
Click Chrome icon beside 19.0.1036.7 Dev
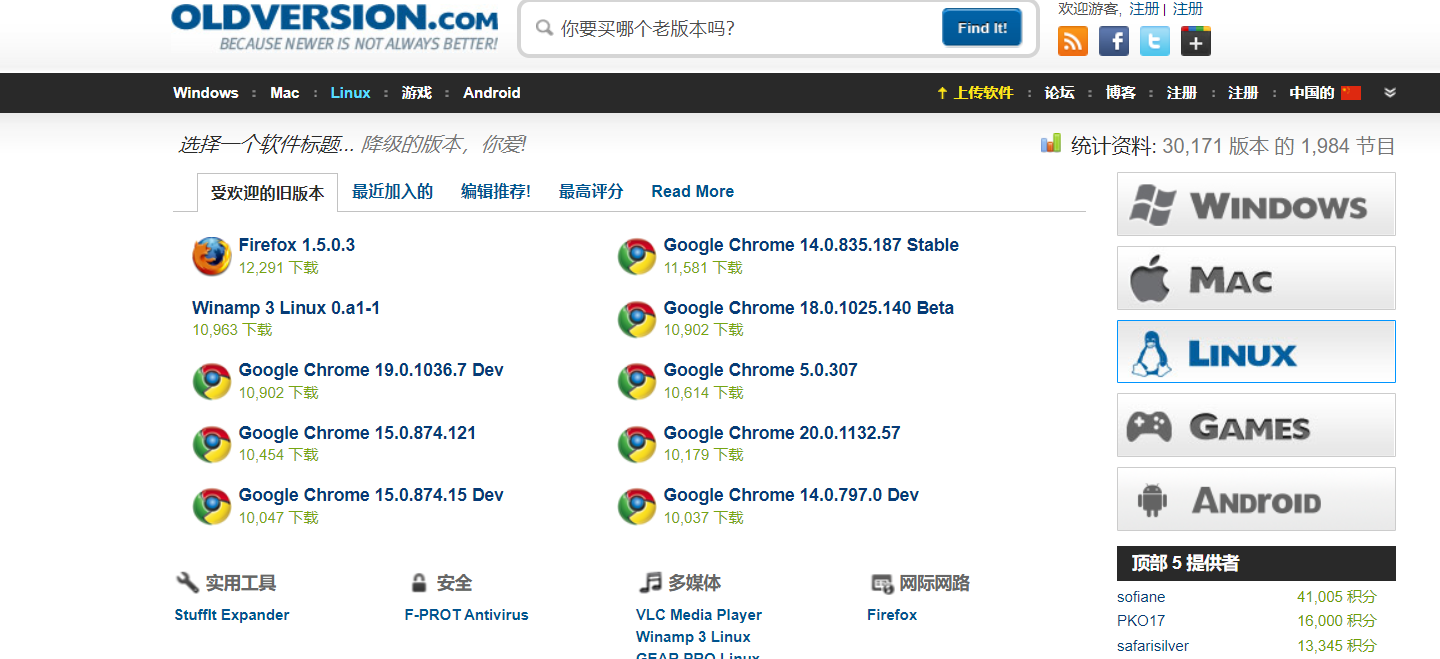tap(212, 381)
